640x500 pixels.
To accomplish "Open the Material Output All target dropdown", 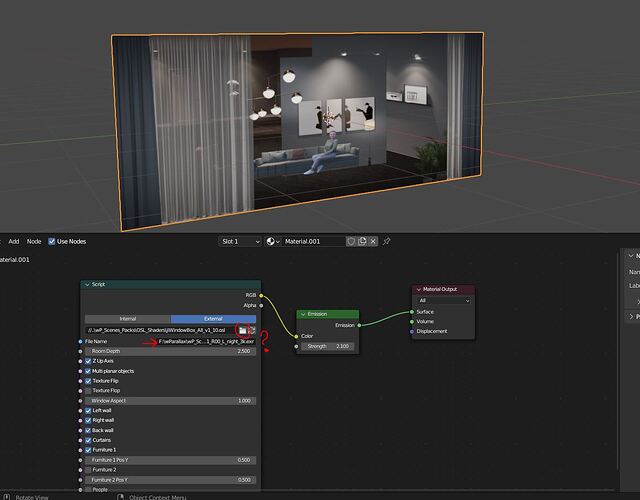I will (444, 301).
